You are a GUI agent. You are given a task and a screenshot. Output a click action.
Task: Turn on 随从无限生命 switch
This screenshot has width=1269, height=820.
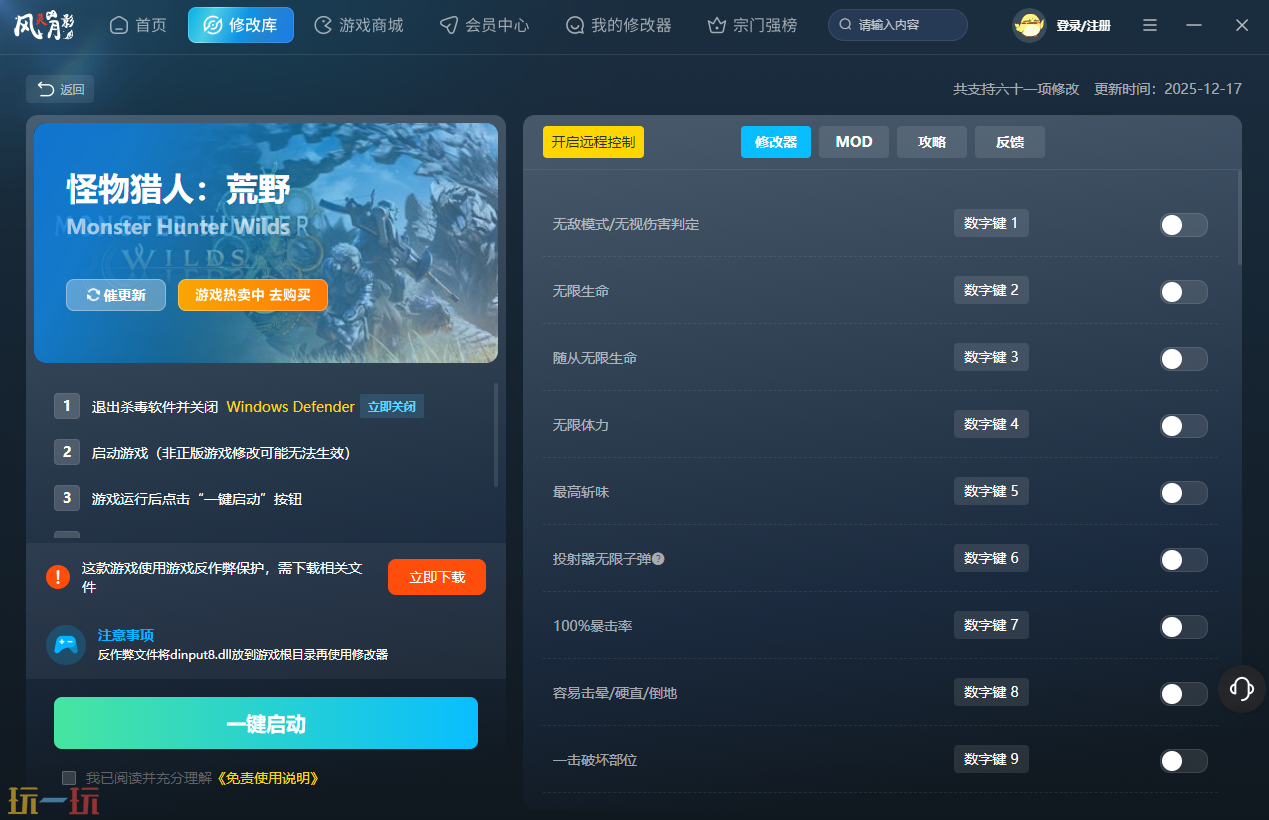point(1183,359)
